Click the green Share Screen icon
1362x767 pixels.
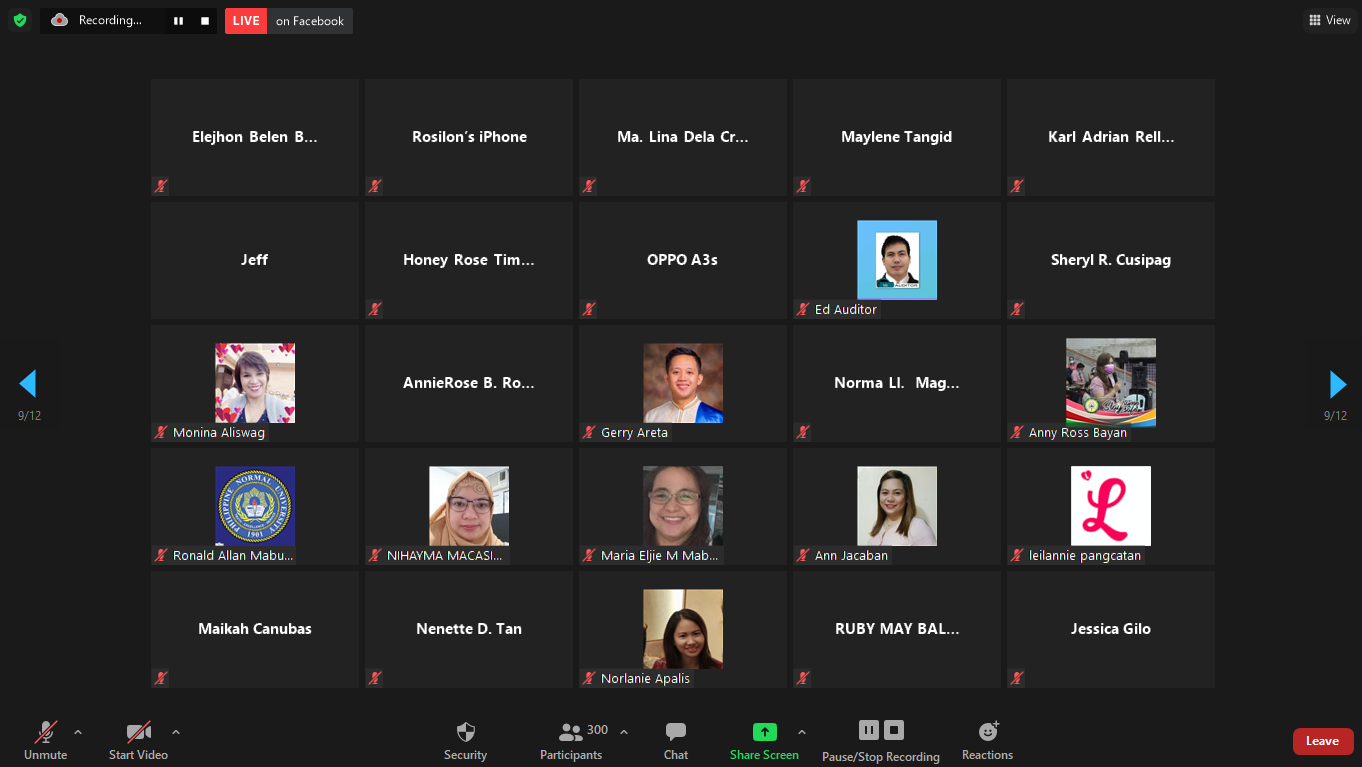(x=764, y=732)
